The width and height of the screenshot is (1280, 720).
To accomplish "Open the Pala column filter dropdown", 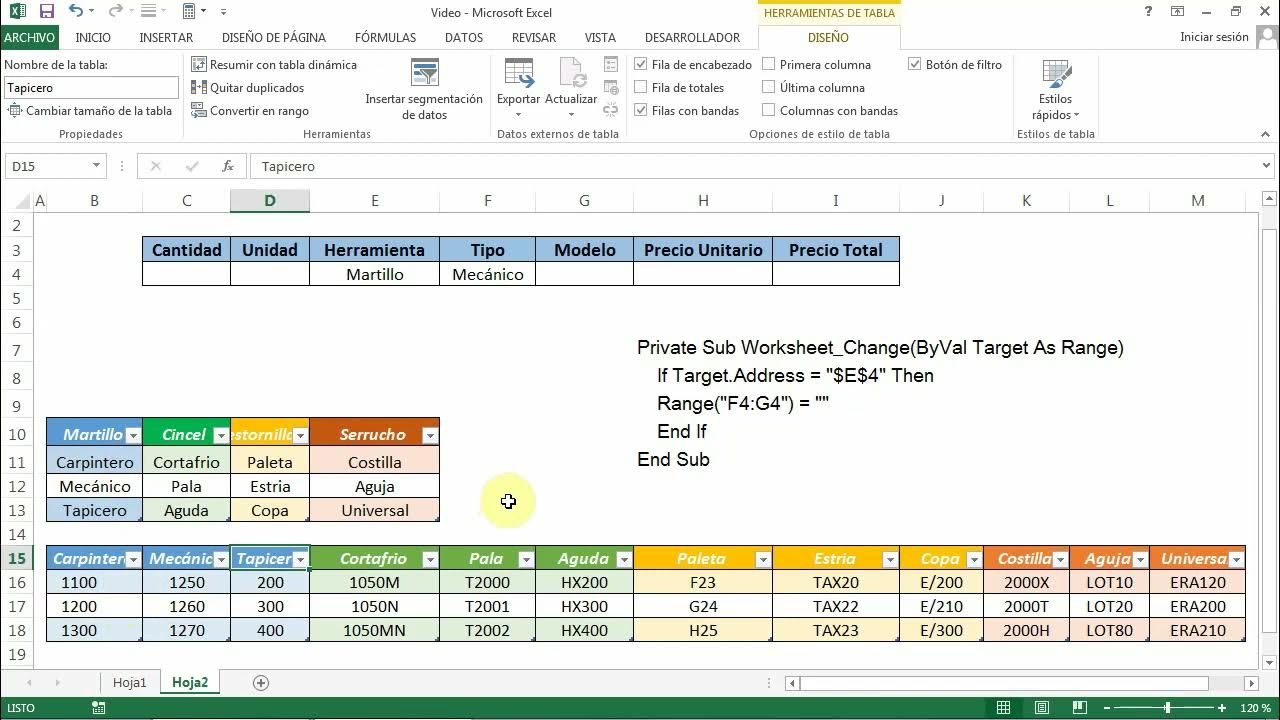I will point(525,559).
